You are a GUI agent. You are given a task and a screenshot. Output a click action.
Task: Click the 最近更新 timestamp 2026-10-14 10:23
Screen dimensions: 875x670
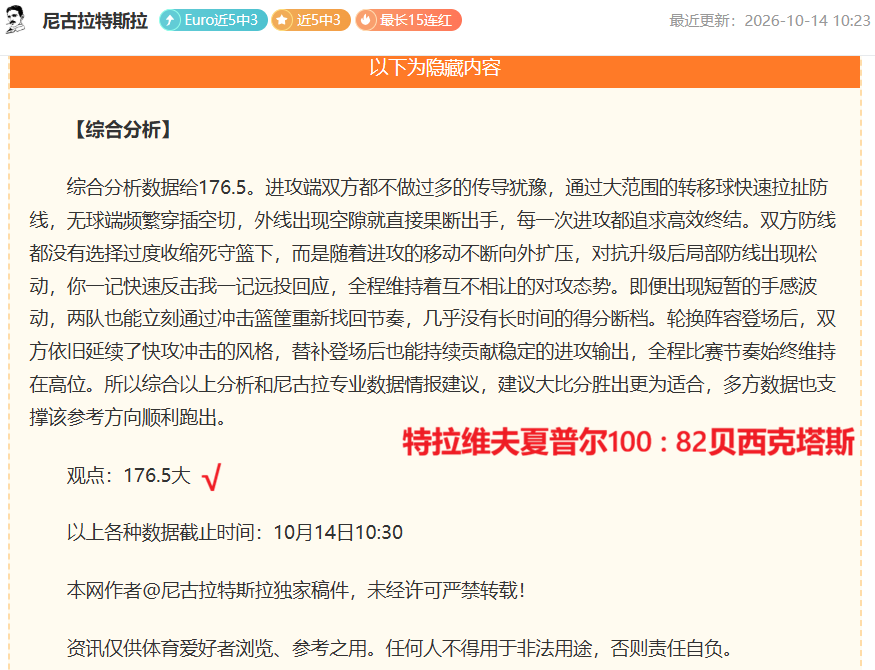click(x=770, y=21)
